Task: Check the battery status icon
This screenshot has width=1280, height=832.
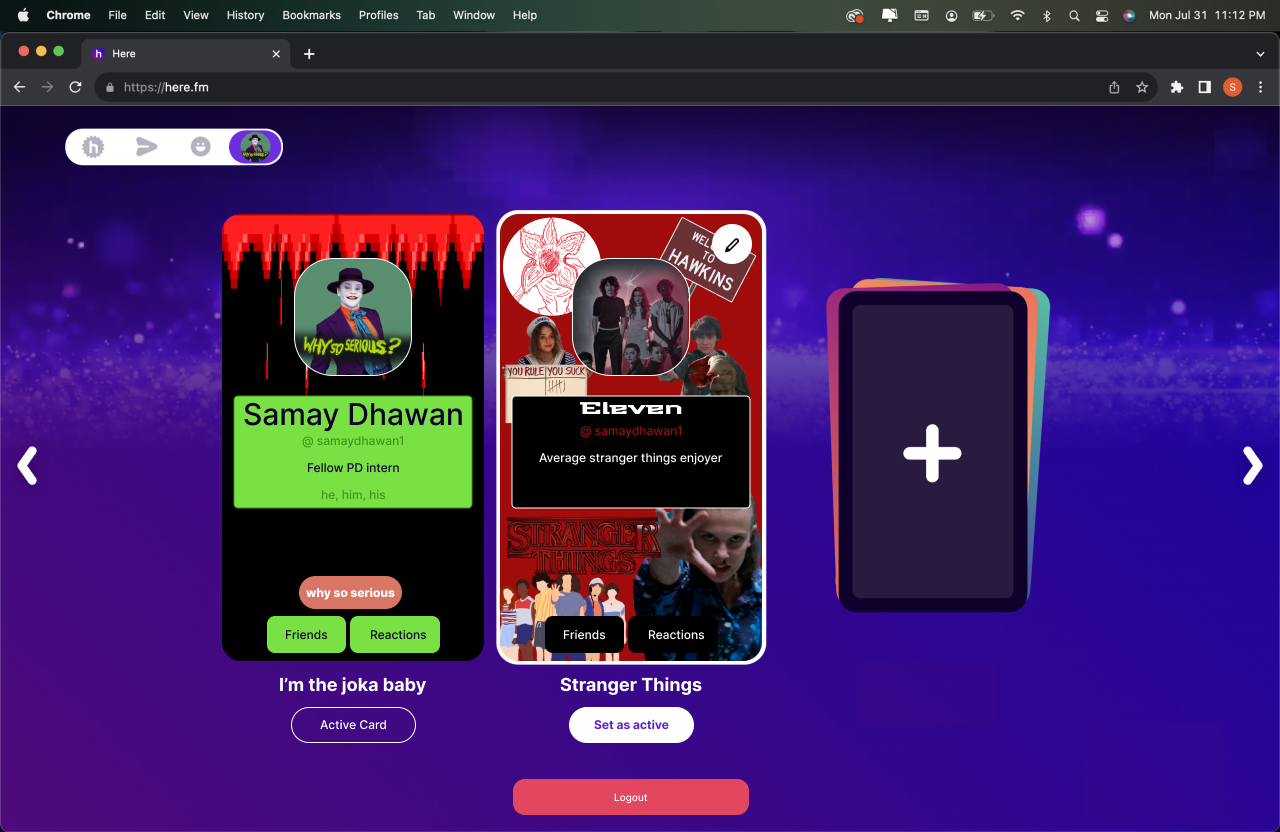Action: (x=984, y=15)
